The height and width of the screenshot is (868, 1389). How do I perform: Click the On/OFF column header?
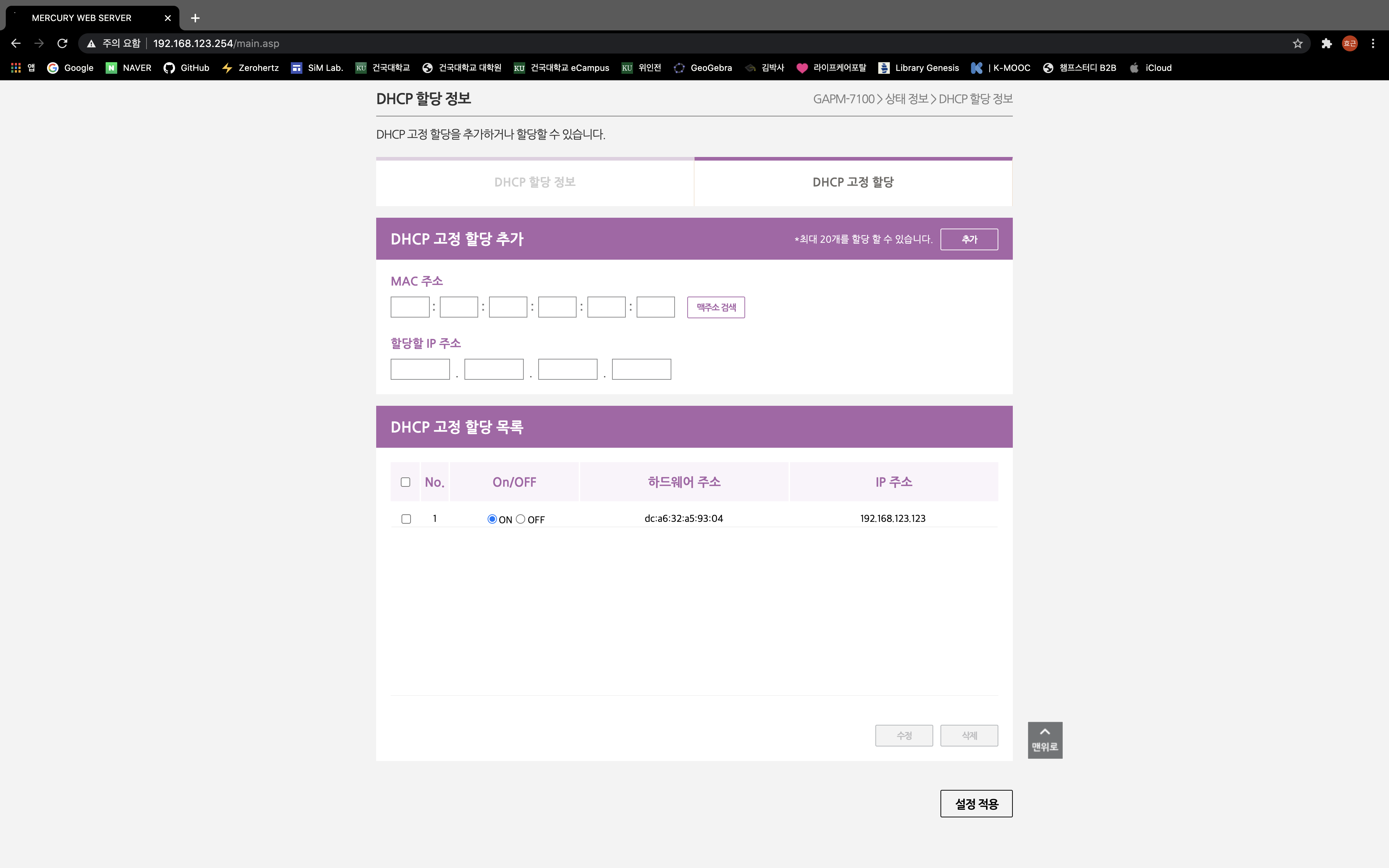click(x=514, y=482)
